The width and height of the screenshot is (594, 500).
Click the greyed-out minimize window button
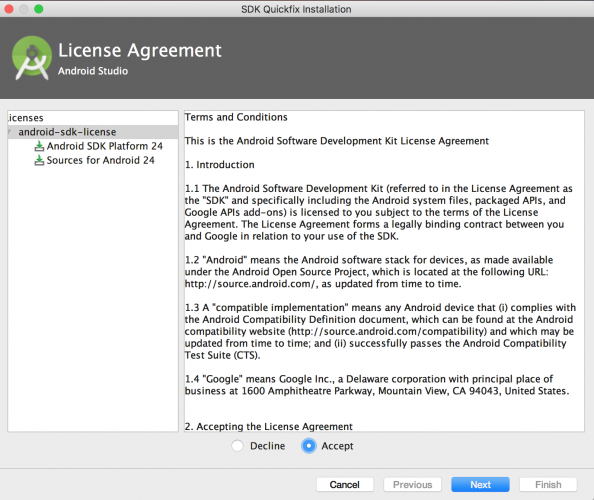[x=24, y=9]
